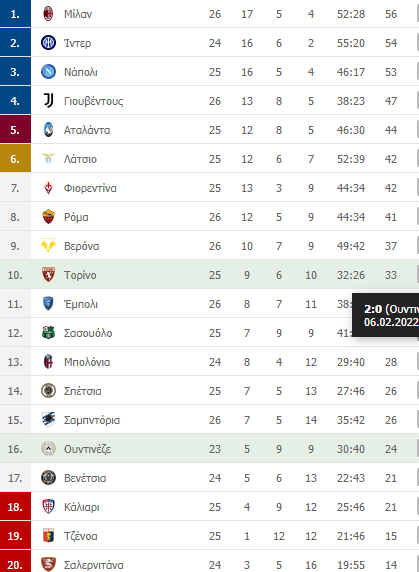Click the Inter club crest icon

48,43
